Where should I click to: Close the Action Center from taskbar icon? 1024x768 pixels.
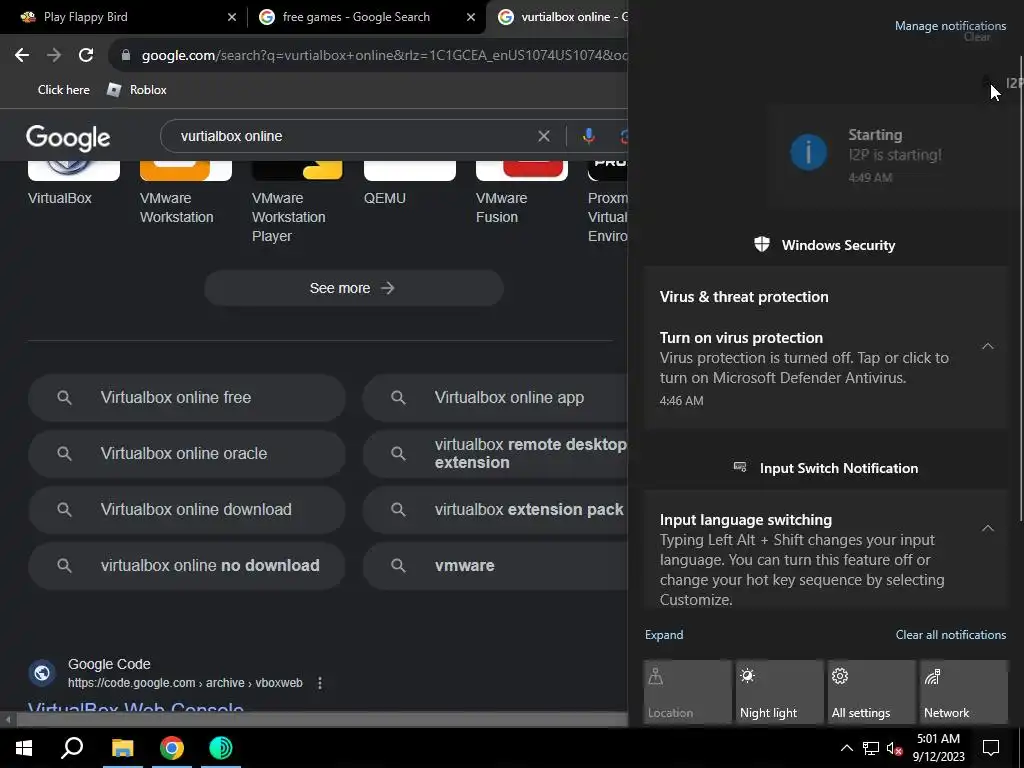point(991,748)
